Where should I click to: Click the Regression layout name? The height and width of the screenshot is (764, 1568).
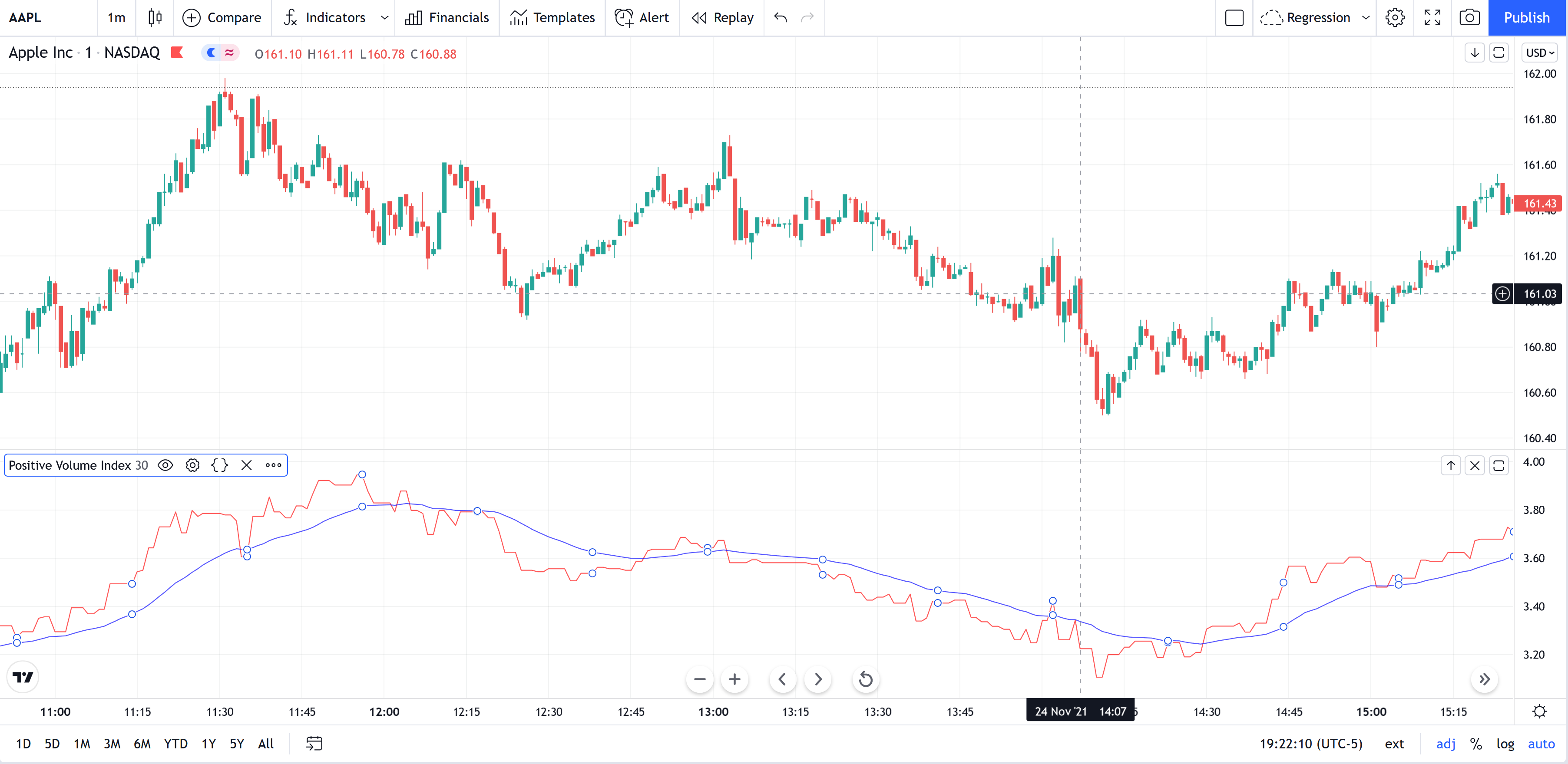coord(1318,18)
